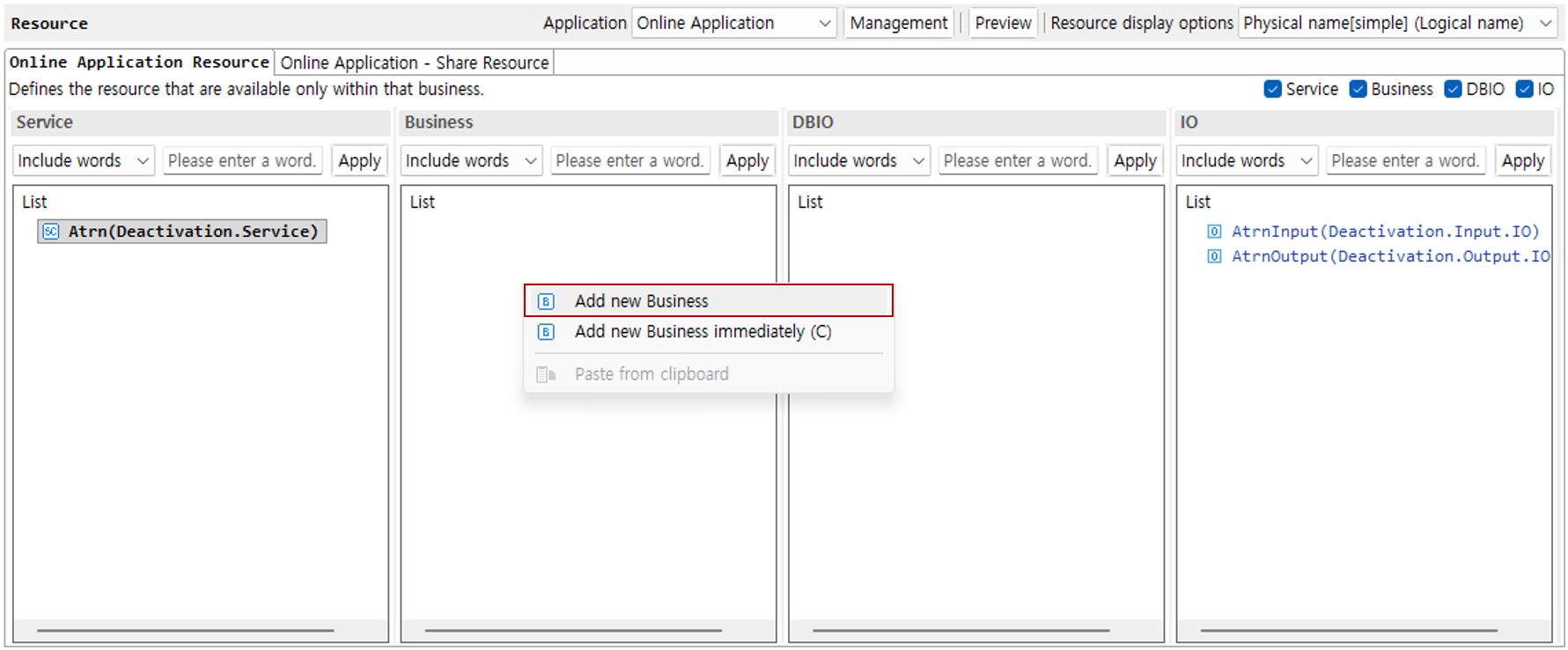Select AtrnOutput(Deactivation.Output.IO) in IO list

(x=1389, y=256)
